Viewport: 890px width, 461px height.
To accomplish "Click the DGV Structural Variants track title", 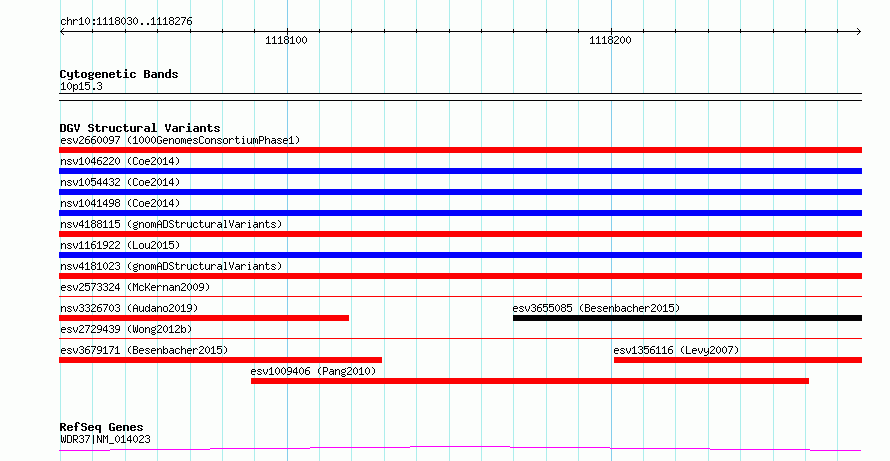I will coord(140,128).
